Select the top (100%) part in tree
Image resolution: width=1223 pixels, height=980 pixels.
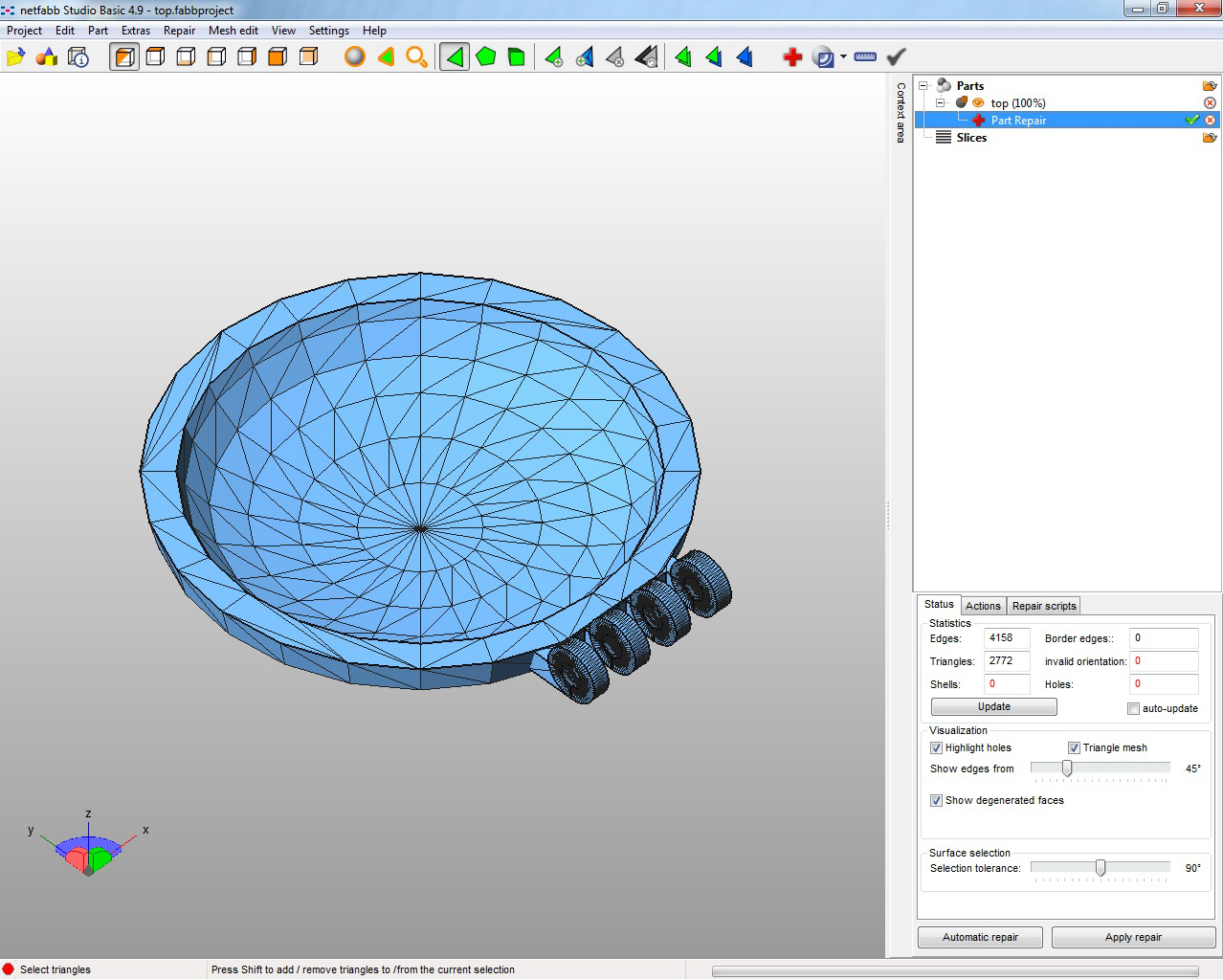click(x=1018, y=103)
